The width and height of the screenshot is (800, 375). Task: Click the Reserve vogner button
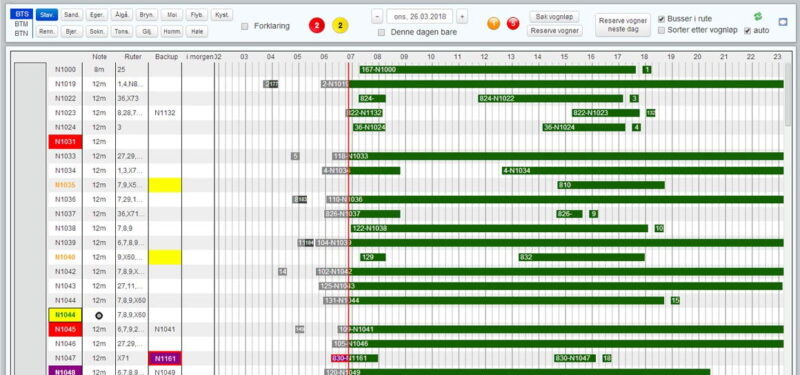click(555, 31)
